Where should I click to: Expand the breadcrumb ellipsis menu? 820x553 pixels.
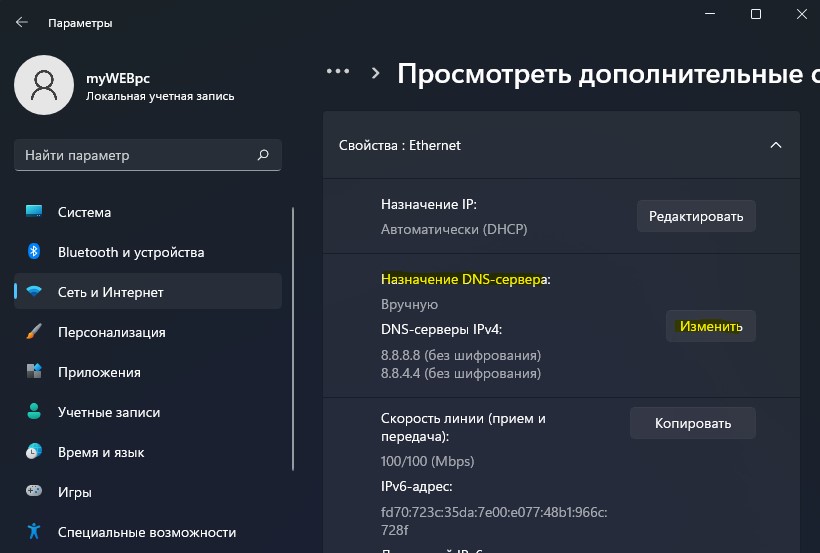[x=338, y=71]
